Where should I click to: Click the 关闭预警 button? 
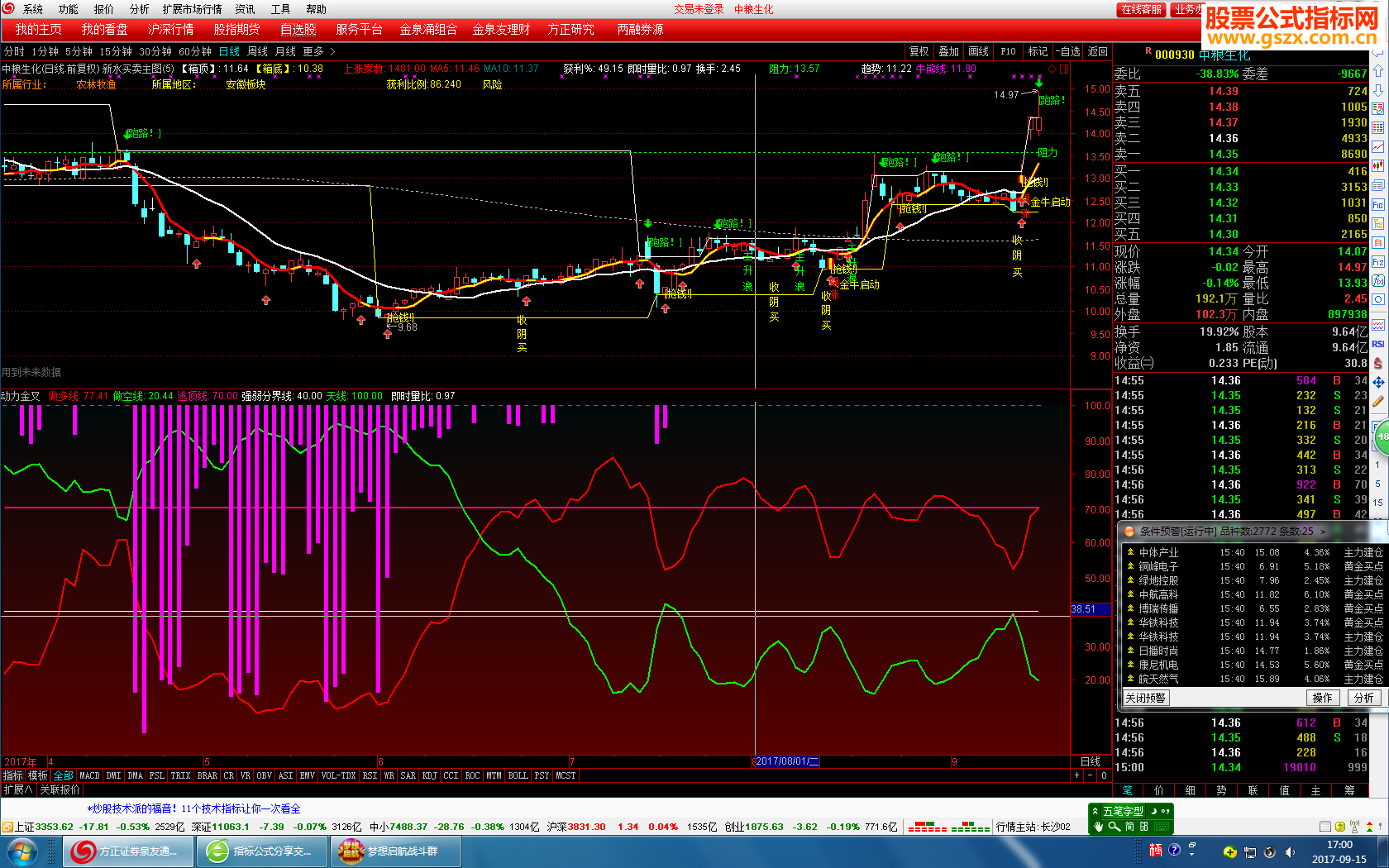[1145, 698]
